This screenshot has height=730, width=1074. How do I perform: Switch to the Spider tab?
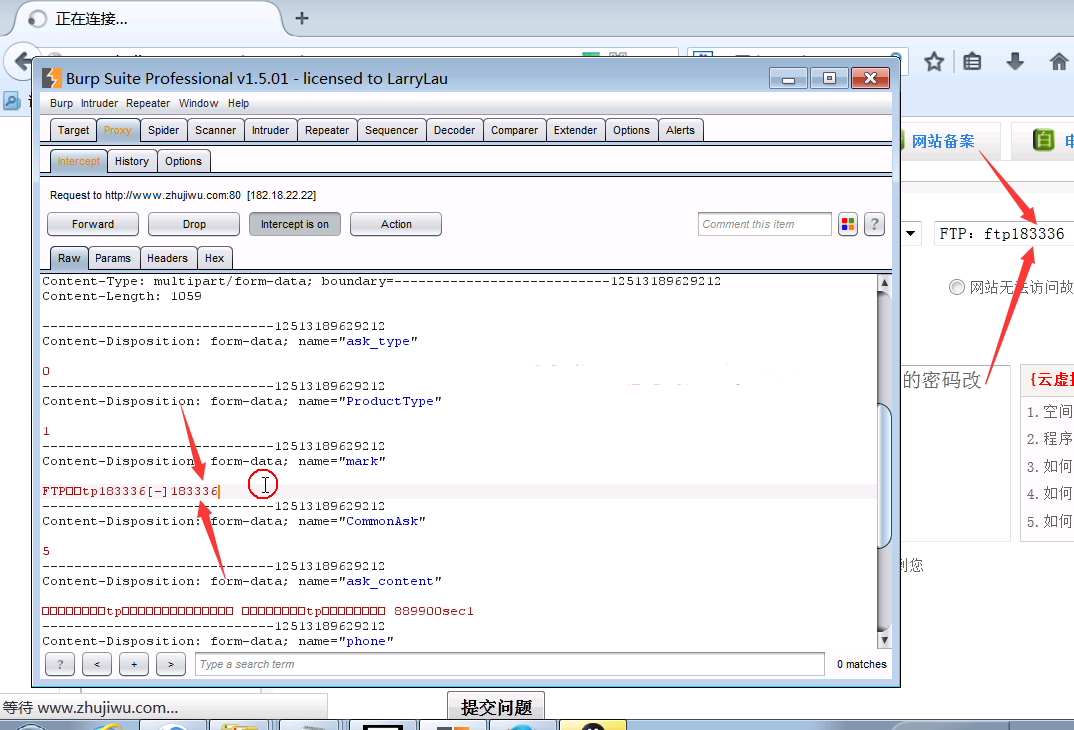[164, 130]
